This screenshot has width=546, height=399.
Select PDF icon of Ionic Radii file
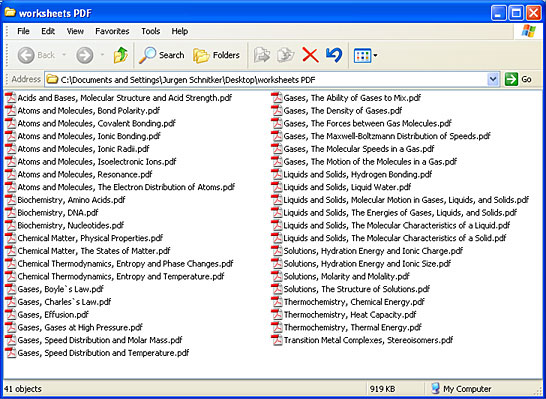tap(11, 149)
